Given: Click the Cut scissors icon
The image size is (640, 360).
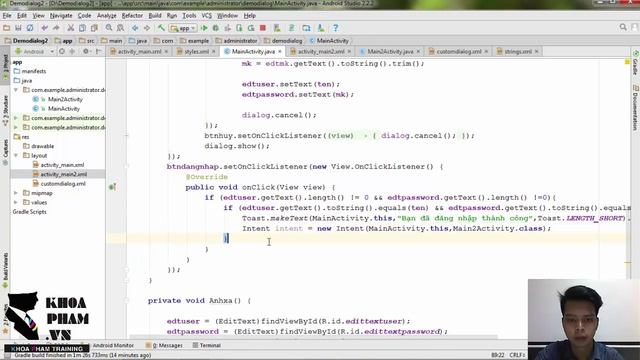Looking at the screenshot, I should point(71,28).
